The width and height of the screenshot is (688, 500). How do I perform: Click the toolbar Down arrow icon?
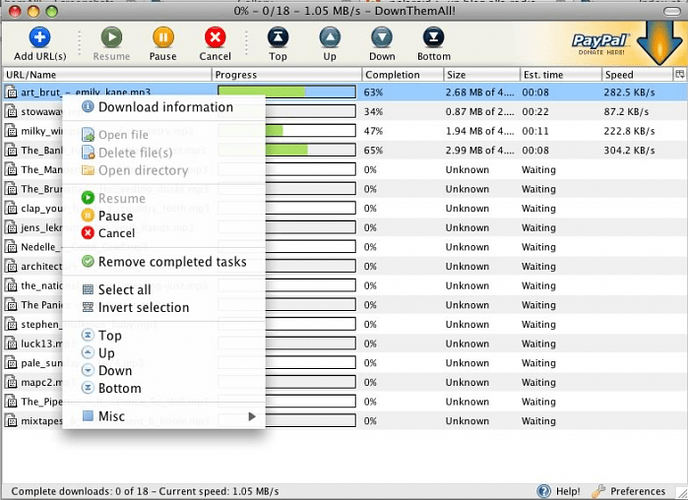point(382,37)
